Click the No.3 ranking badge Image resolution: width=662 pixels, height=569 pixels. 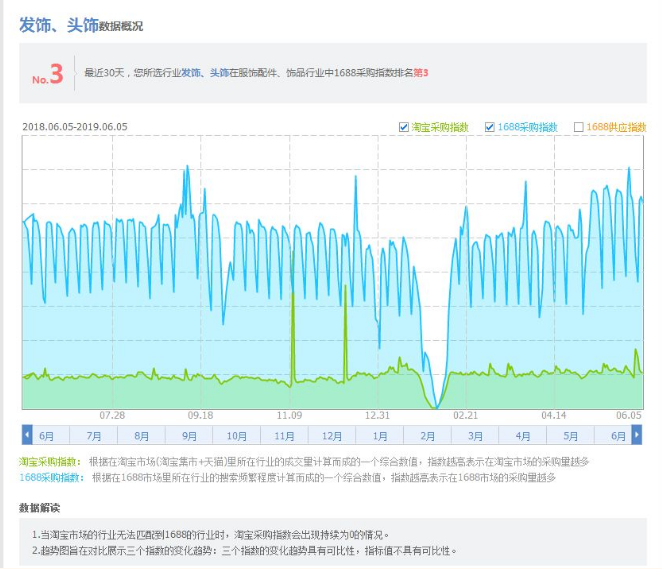(47, 74)
